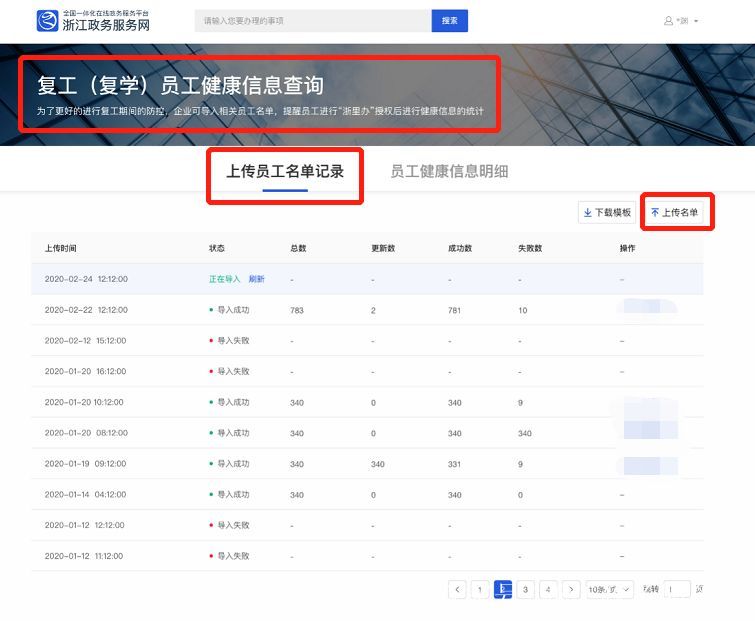Click the 下载模板 download button
The width and height of the screenshot is (755, 621).
[x=607, y=212]
